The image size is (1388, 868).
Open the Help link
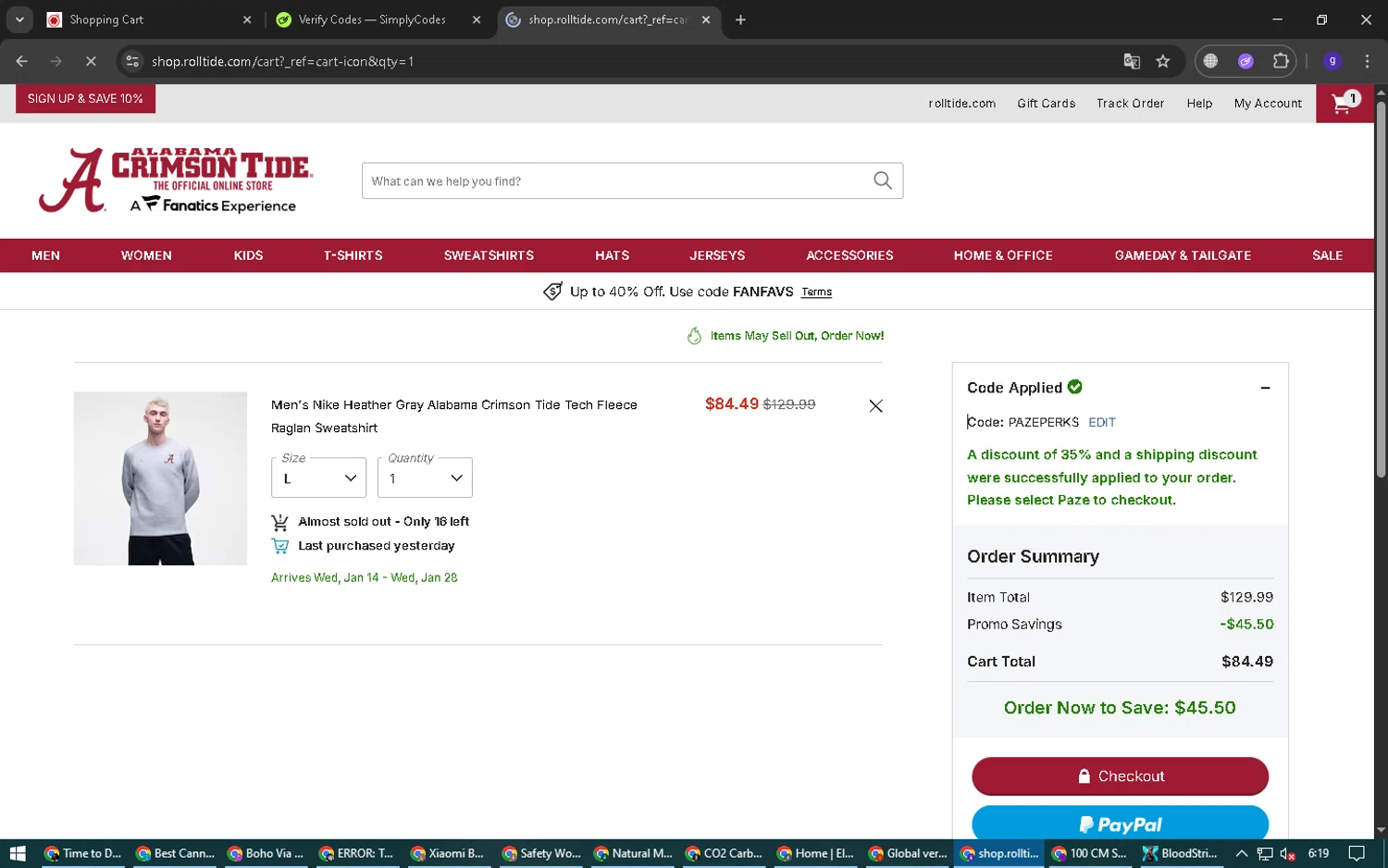[x=1199, y=104]
